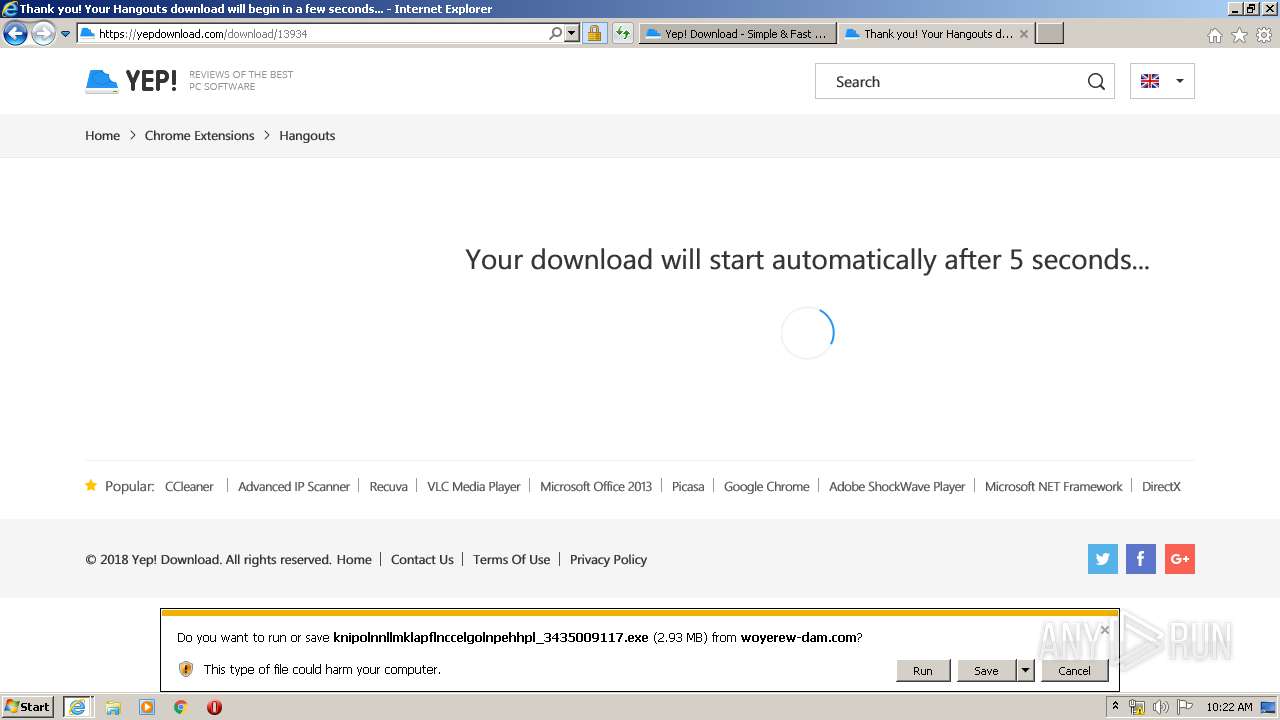Launch Google Chrome from taskbar
This screenshot has height=720, width=1280.
coord(181,707)
